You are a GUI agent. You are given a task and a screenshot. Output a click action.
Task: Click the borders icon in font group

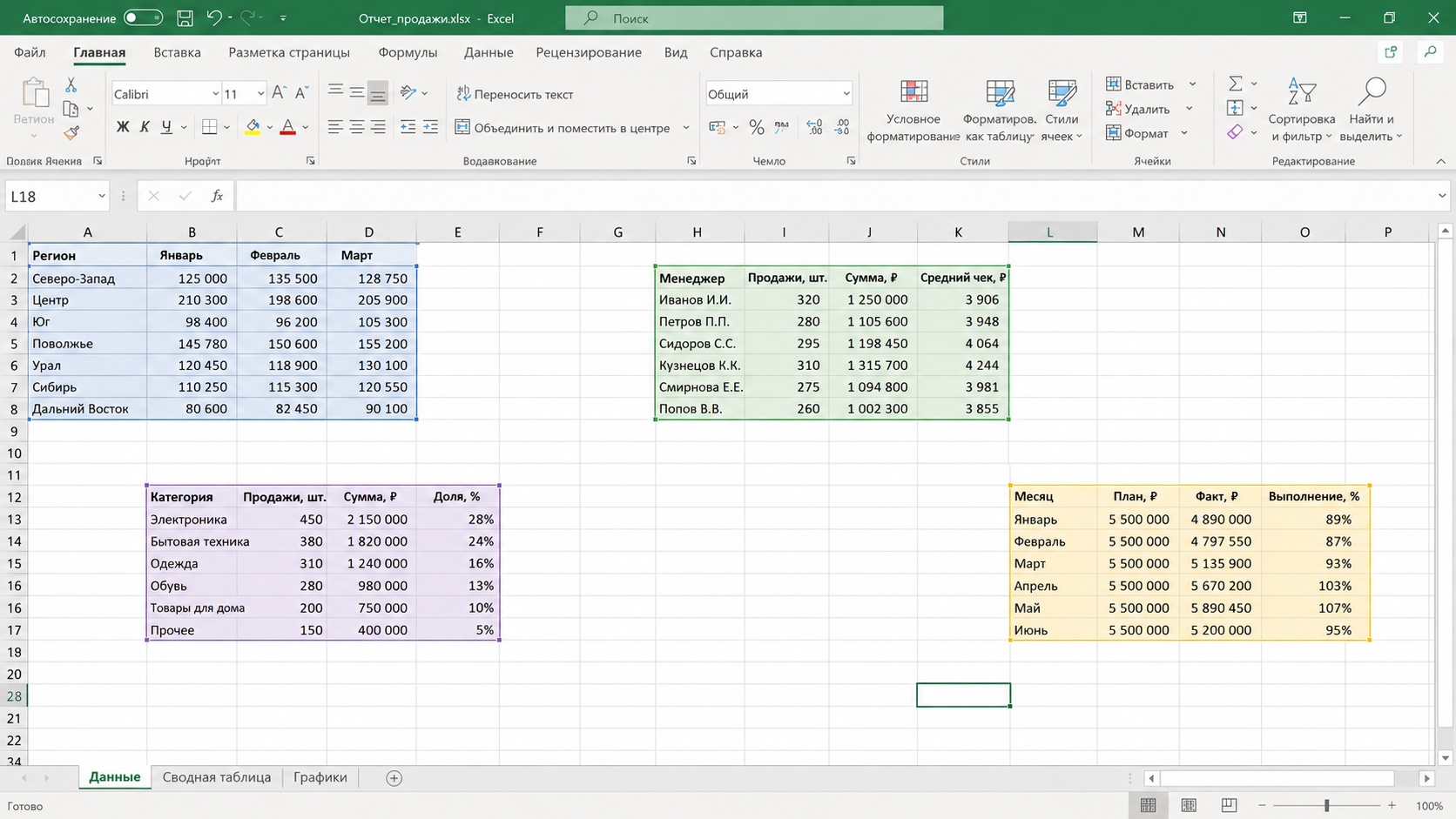pyautogui.click(x=209, y=127)
